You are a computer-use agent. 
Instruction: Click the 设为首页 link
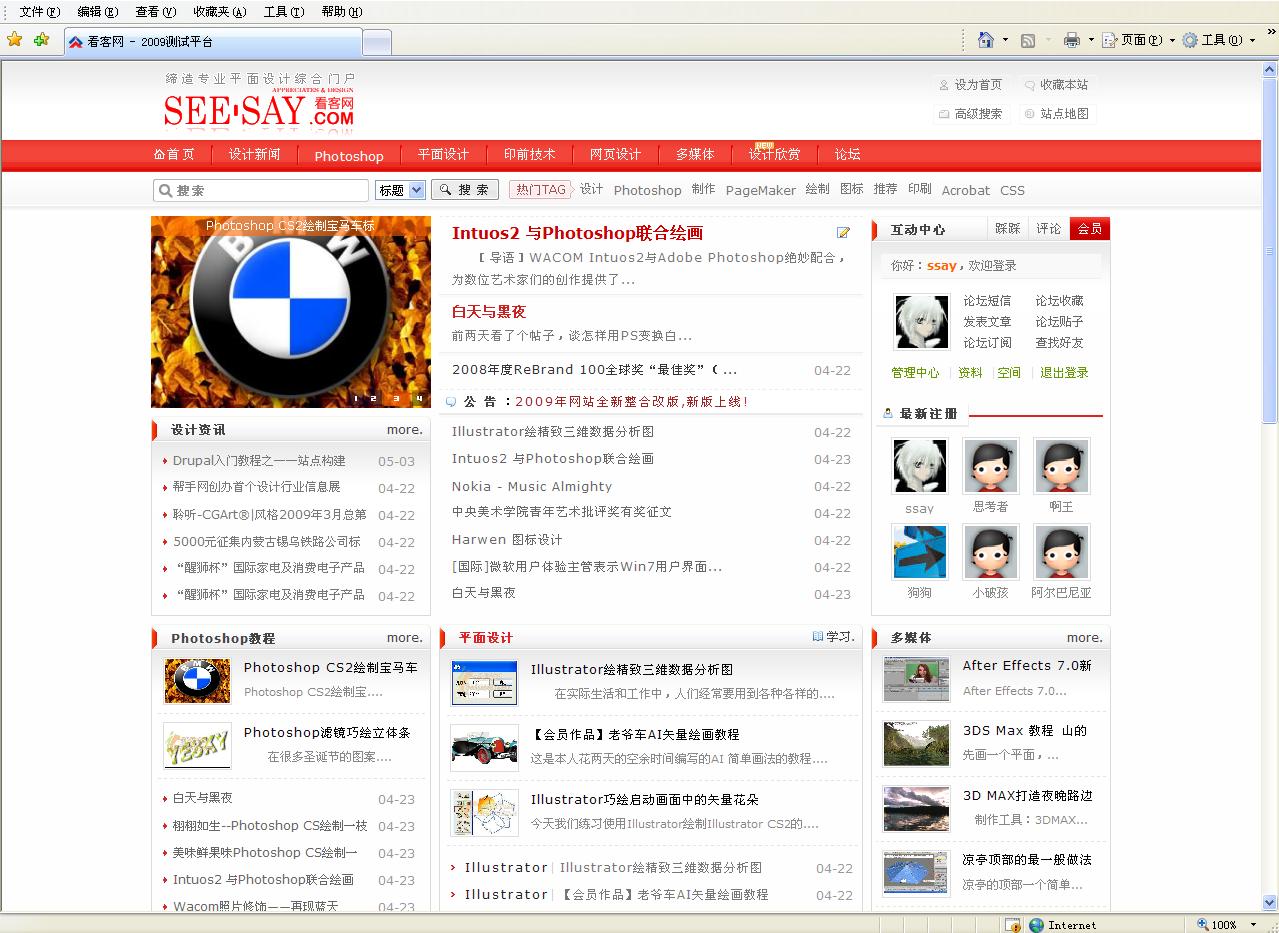click(977, 85)
